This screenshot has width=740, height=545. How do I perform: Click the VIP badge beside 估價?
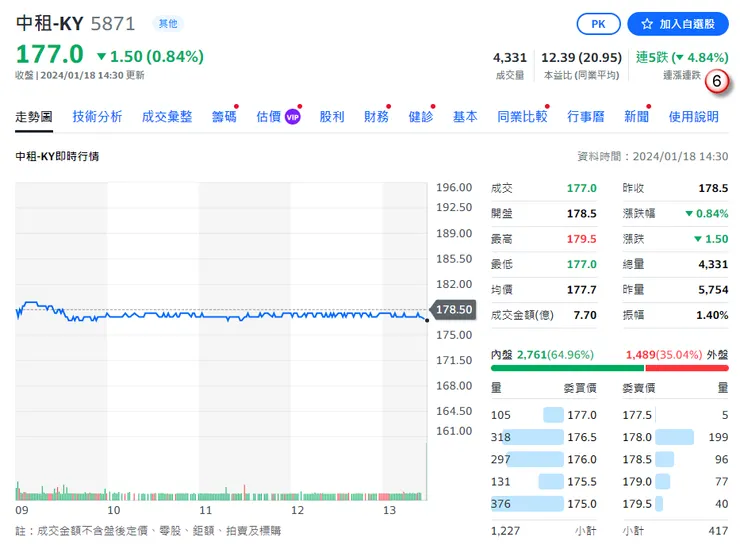pyautogui.click(x=293, y=117)
